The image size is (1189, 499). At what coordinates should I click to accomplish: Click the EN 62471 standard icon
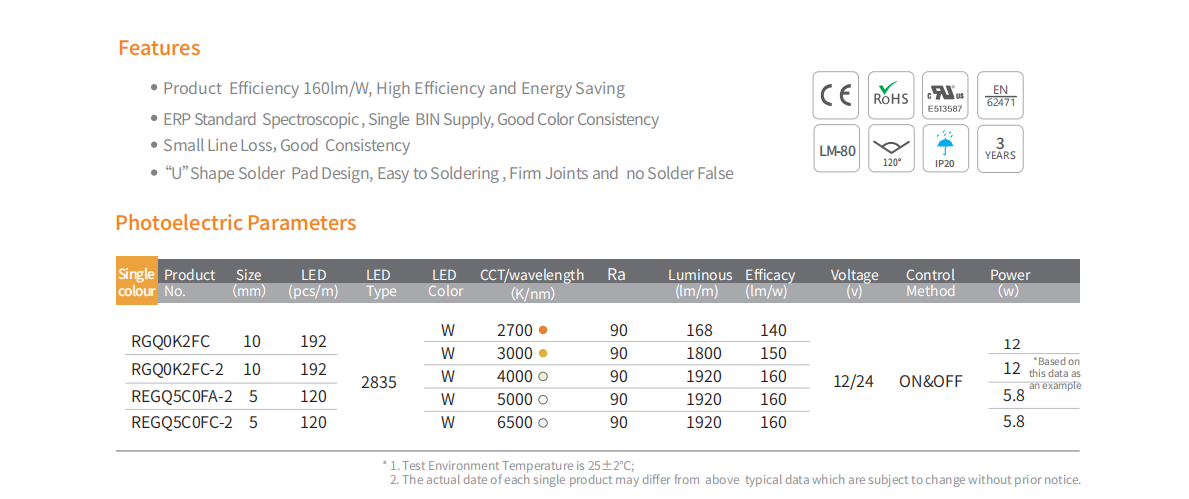click(999, 95)
